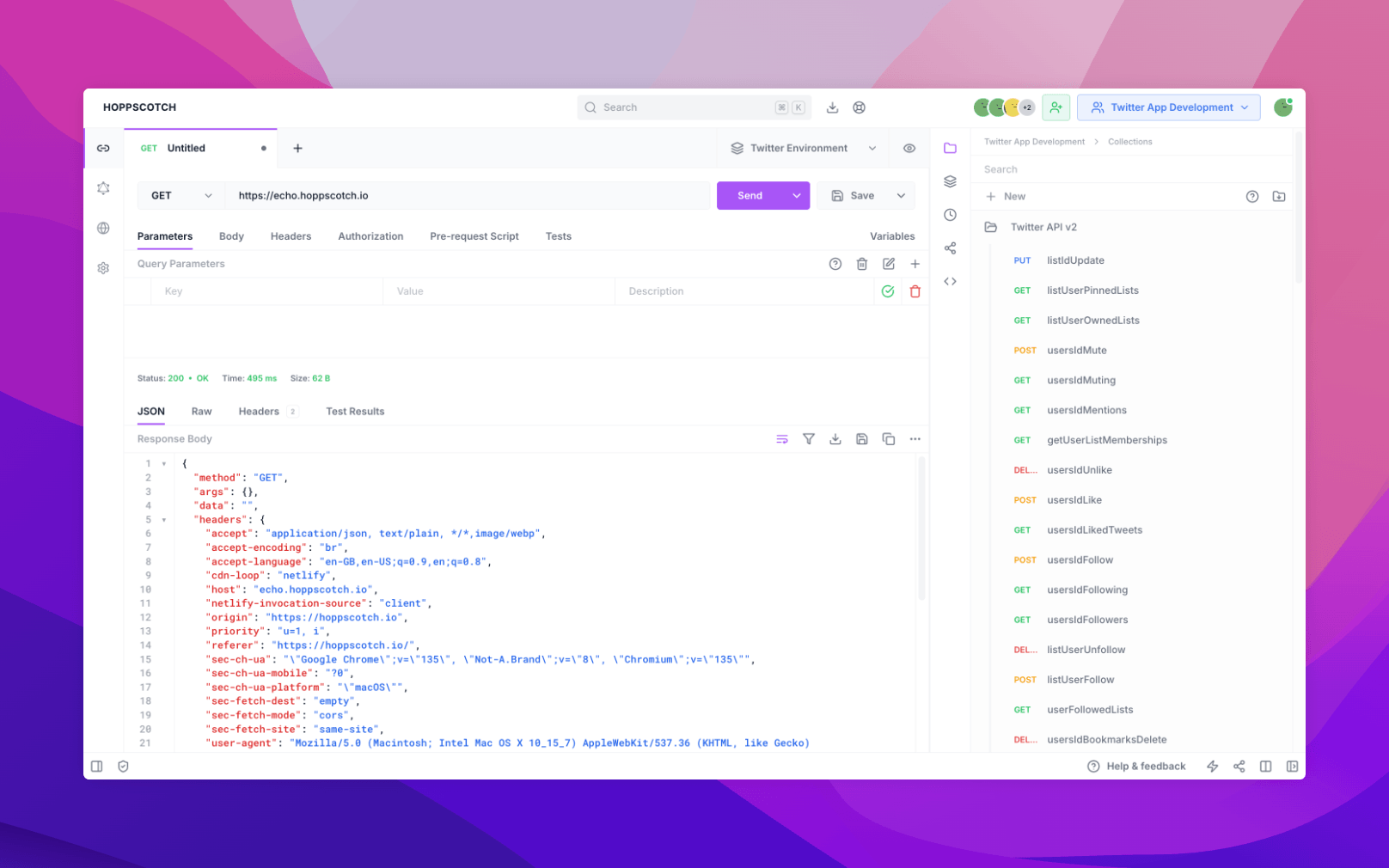
Task: Toggle horizontal layout icon in the footer
Action: [x=1265, y=767]
